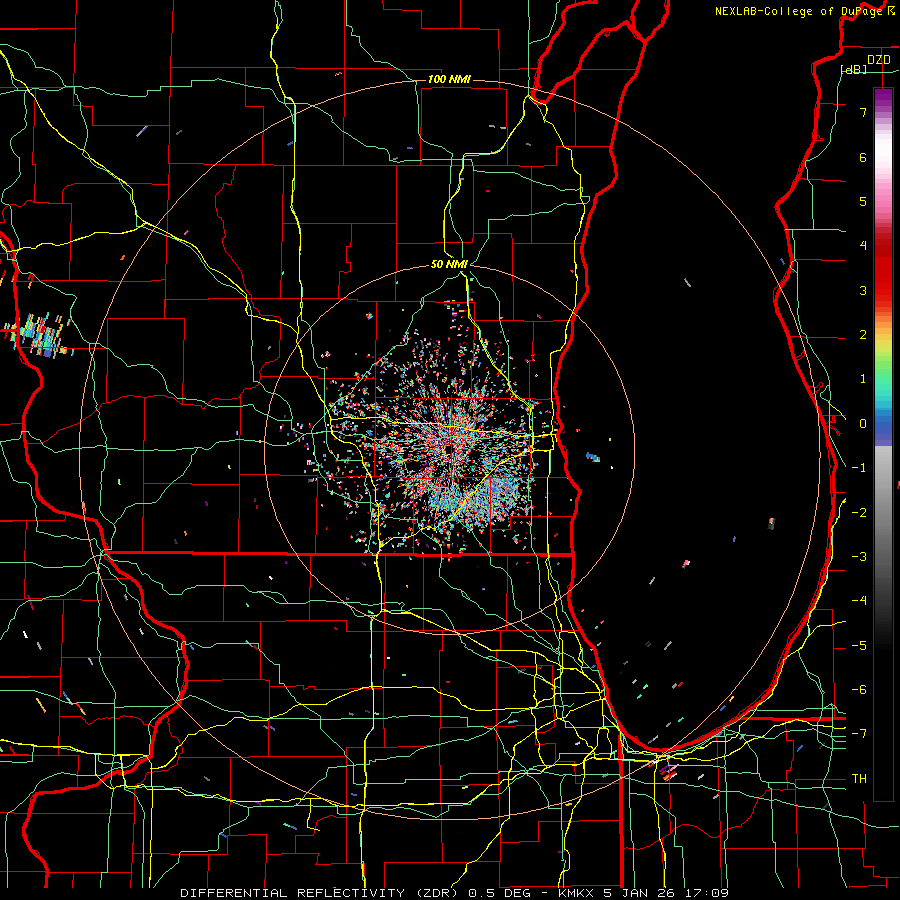The width and height of the screenshot is (900, 900).
Task: Click the 5 value on color scale
Action: [x=863, y=201]
